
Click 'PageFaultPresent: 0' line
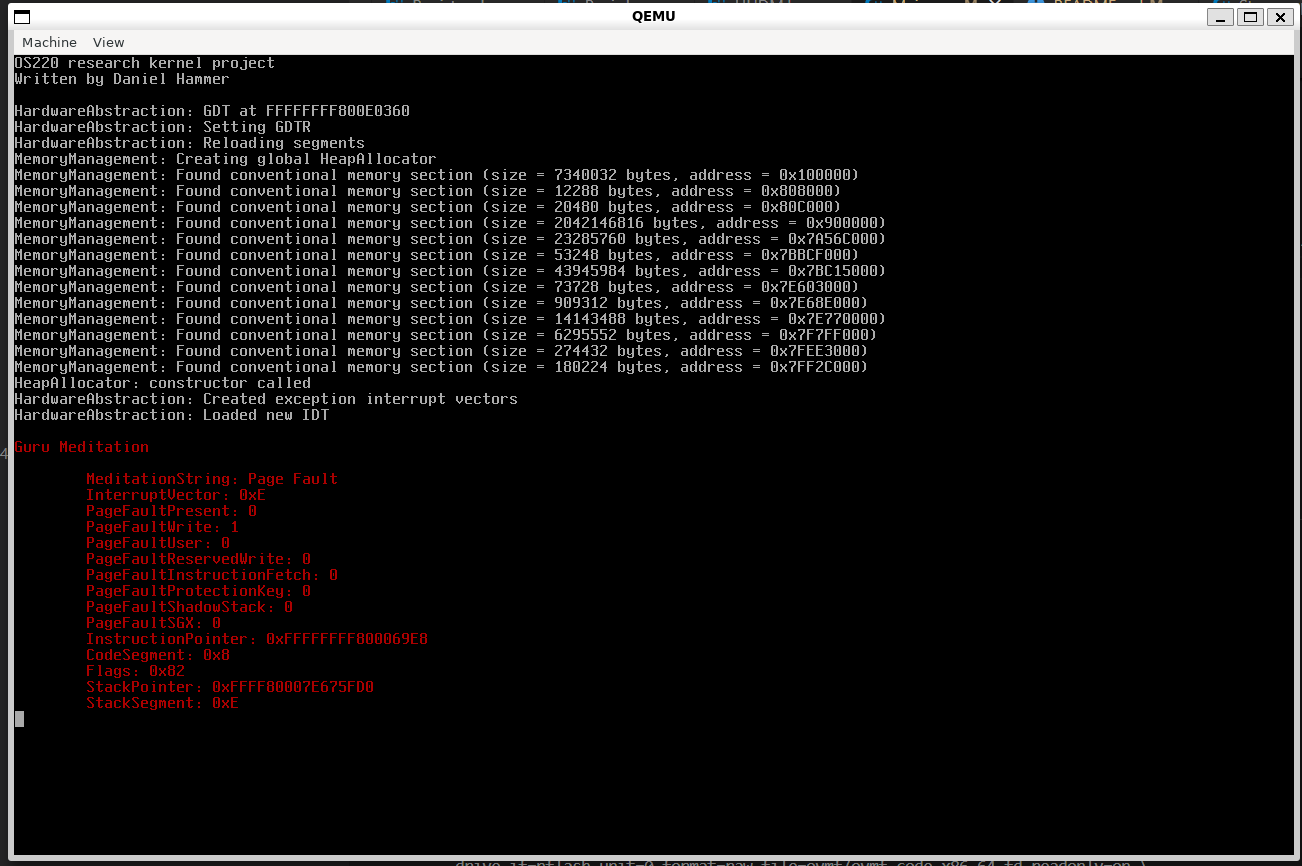click(x=171, y=511)
